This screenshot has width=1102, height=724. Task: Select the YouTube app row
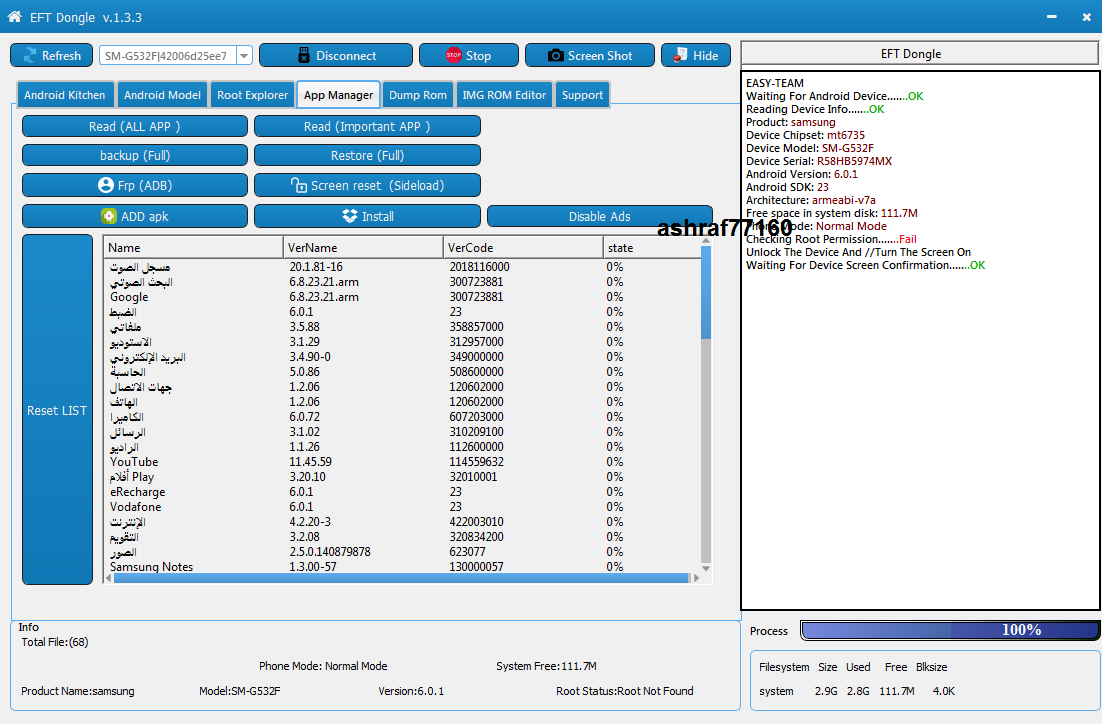(402, 462)
